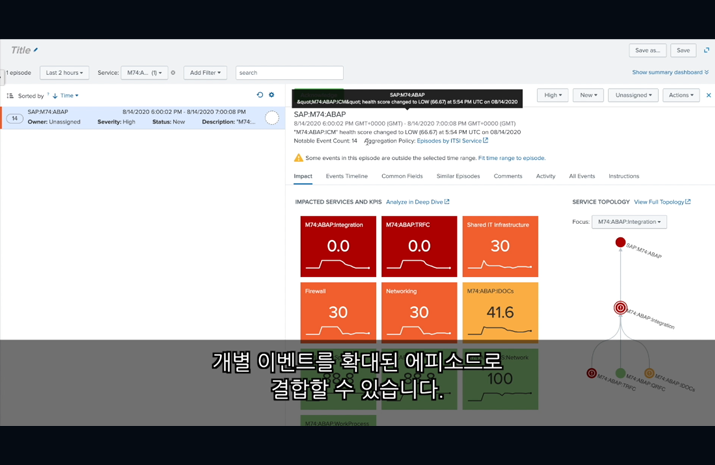Viewport: 715px width, 465px height.
Task: Expand view using top-right arrows icon
Action: click(x=706, y=50)
